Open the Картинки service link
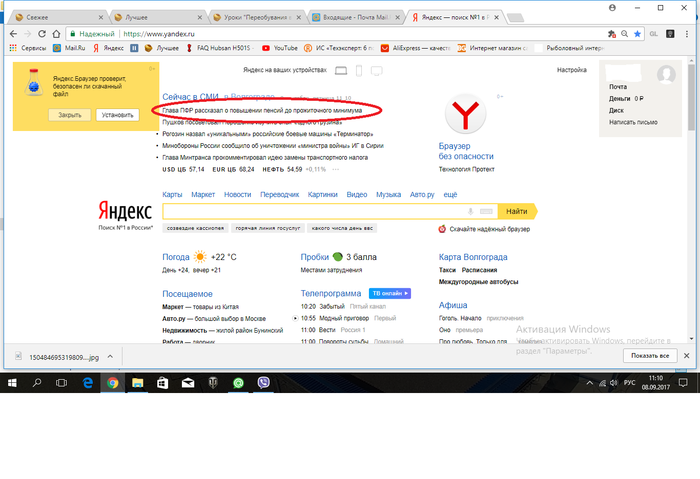The image size is (700, 479). pyautogui.click(x=322, y=195)
